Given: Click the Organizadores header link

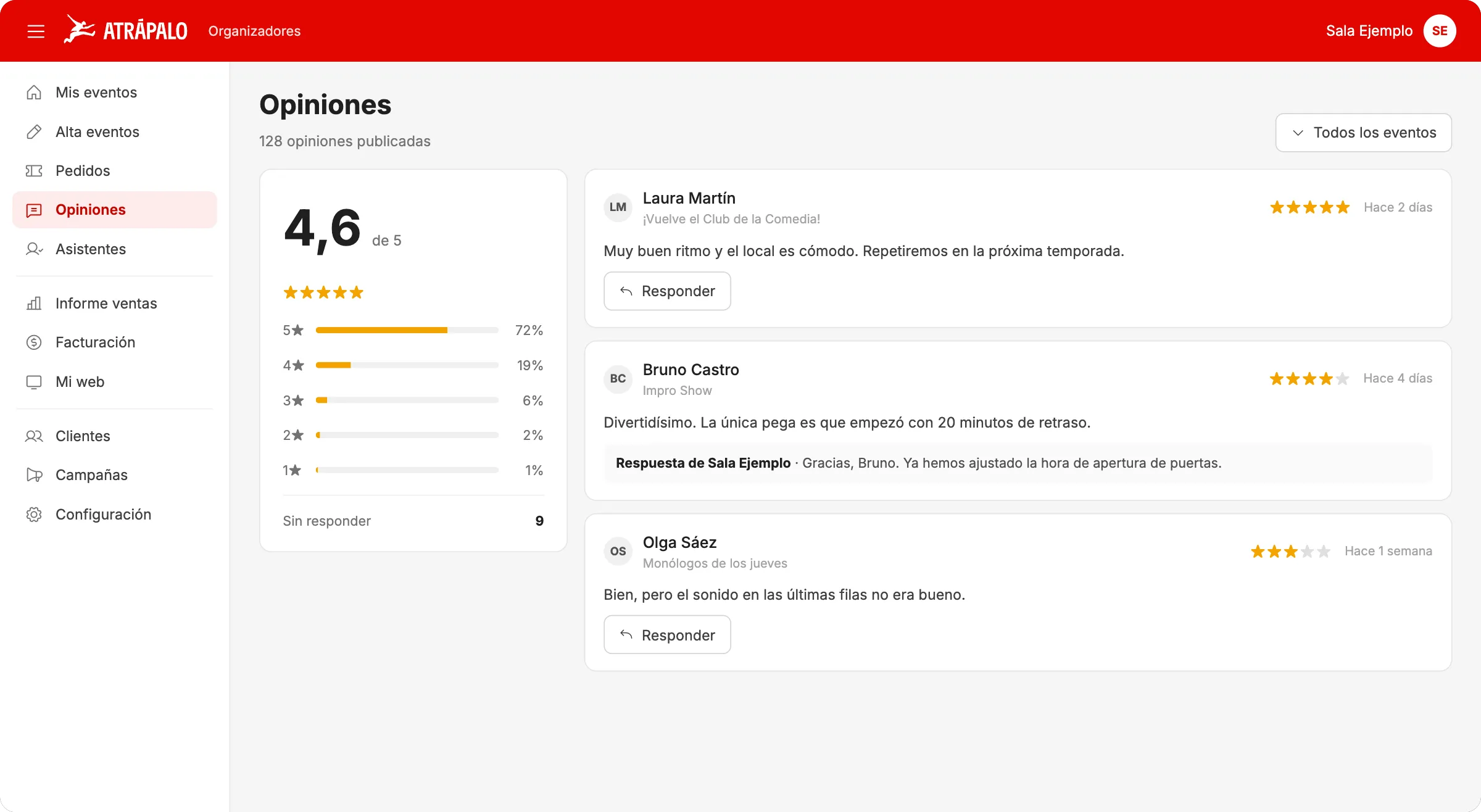Looking at the screenshot, I should 254,31.
